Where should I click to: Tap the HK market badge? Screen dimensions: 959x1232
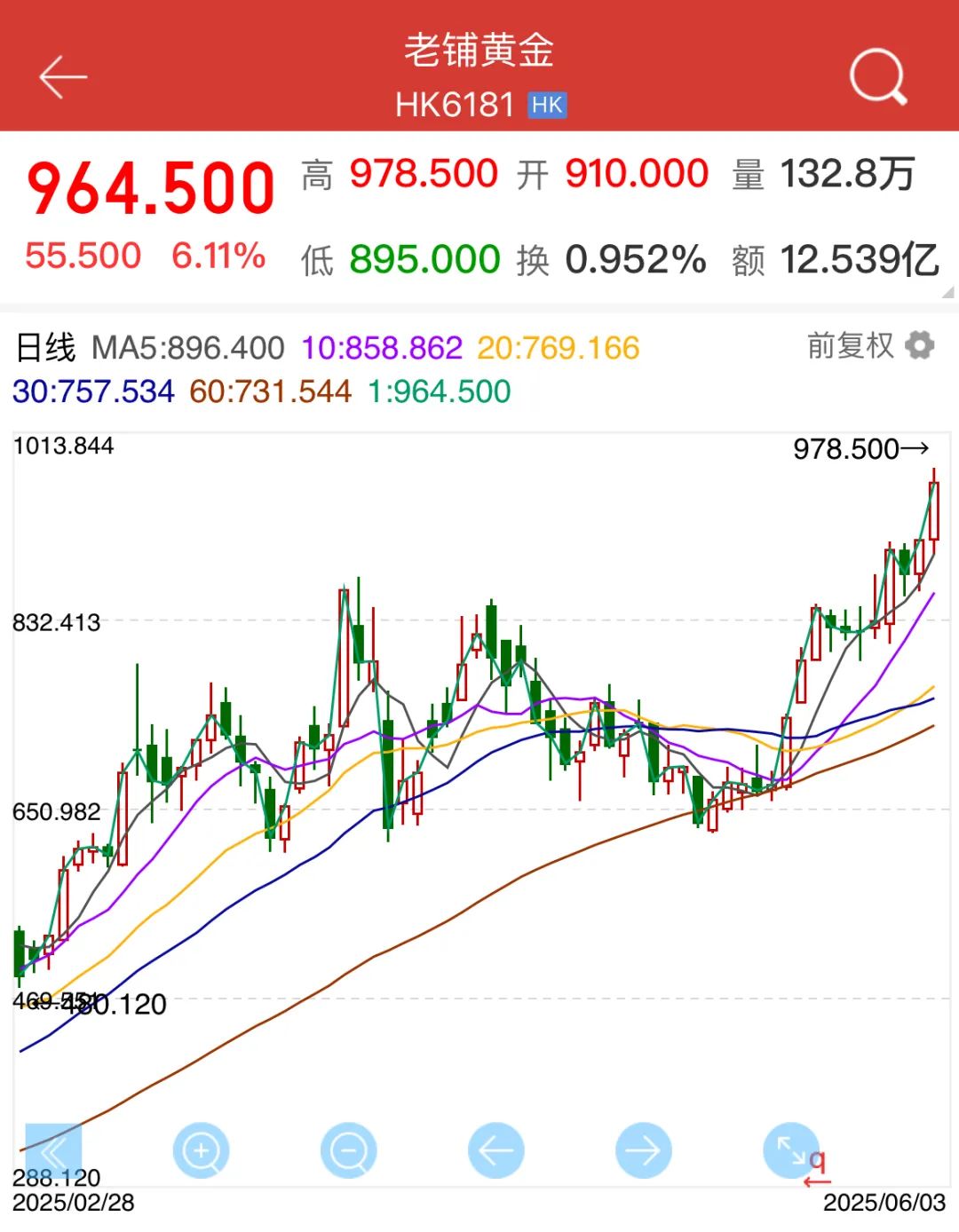tap(546, 106)
